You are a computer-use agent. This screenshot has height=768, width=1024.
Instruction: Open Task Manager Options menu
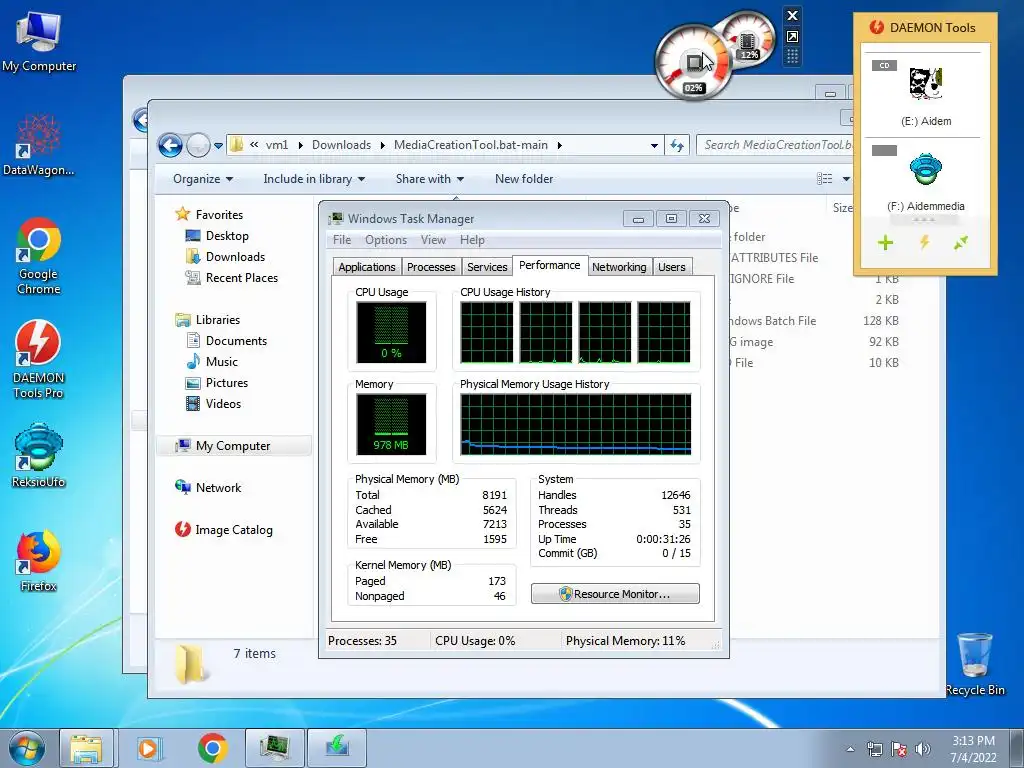(386, 240)
